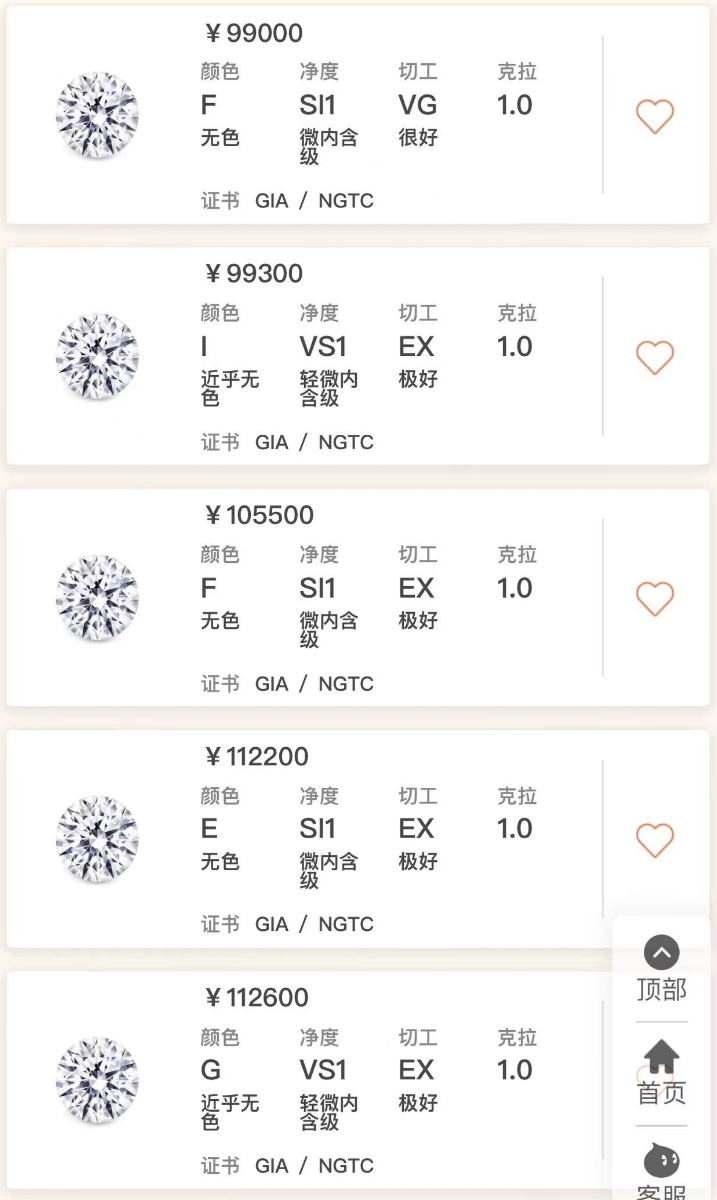Add the ¥105500 diamond to favorites
The height and width of the screenshot is (1200, 717).
[655, 599]
